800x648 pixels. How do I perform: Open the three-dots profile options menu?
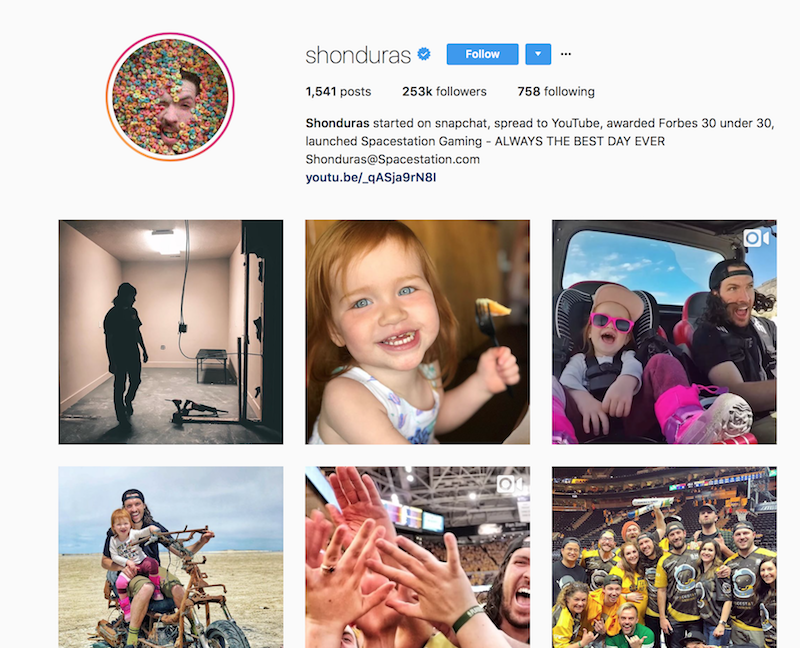coord(566,54)
